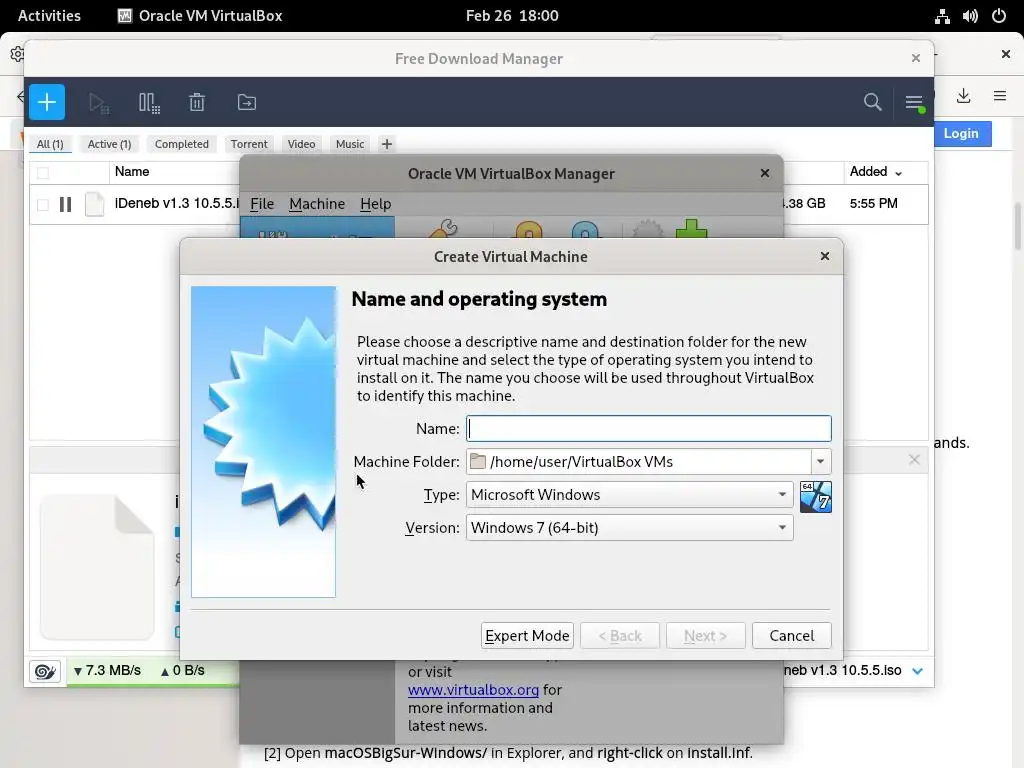Delete selected download with trash icon
The height and width of the screenshot is (768, 1024).
click(x=197, y=102)
